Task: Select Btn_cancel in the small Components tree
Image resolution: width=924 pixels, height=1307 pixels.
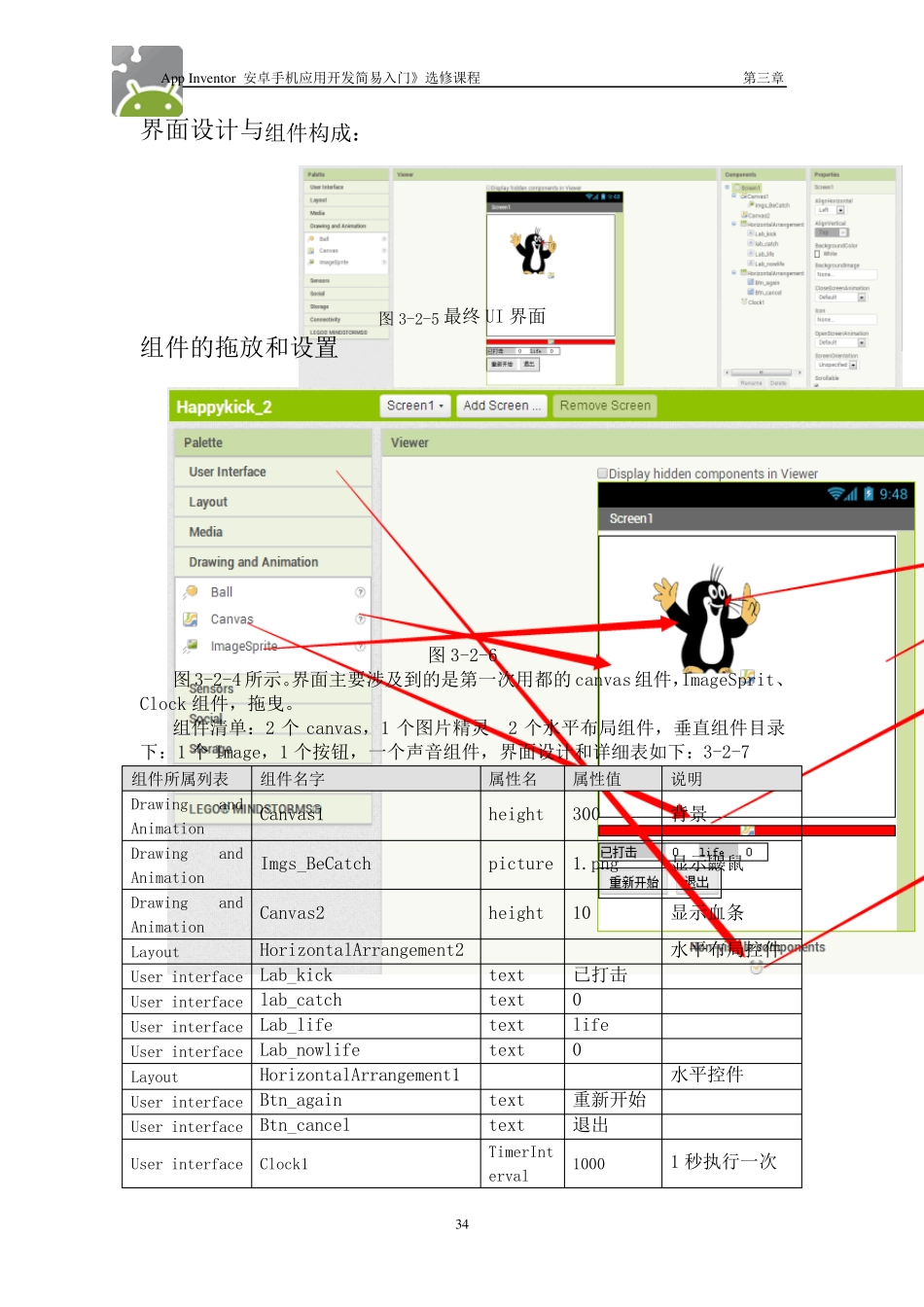Action: [x=767, y=293]
